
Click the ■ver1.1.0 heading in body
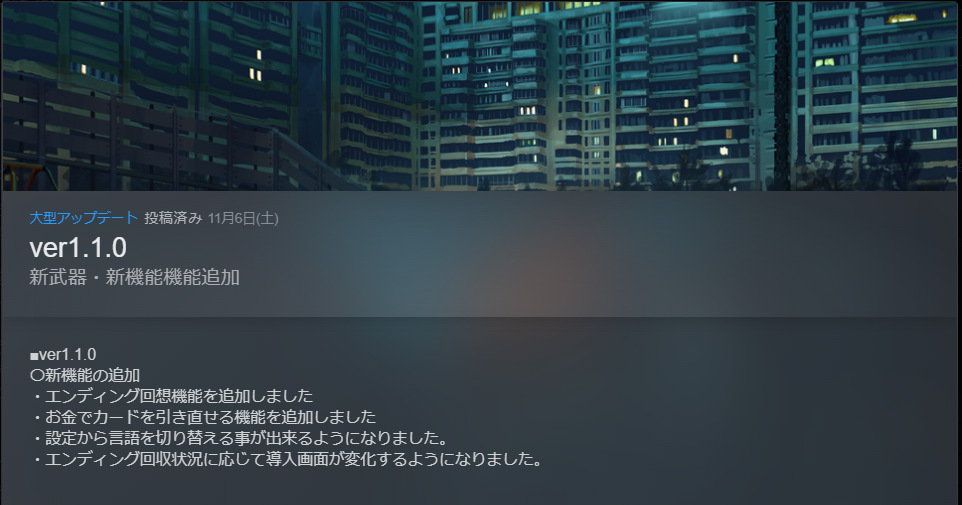tap(63, 355)
